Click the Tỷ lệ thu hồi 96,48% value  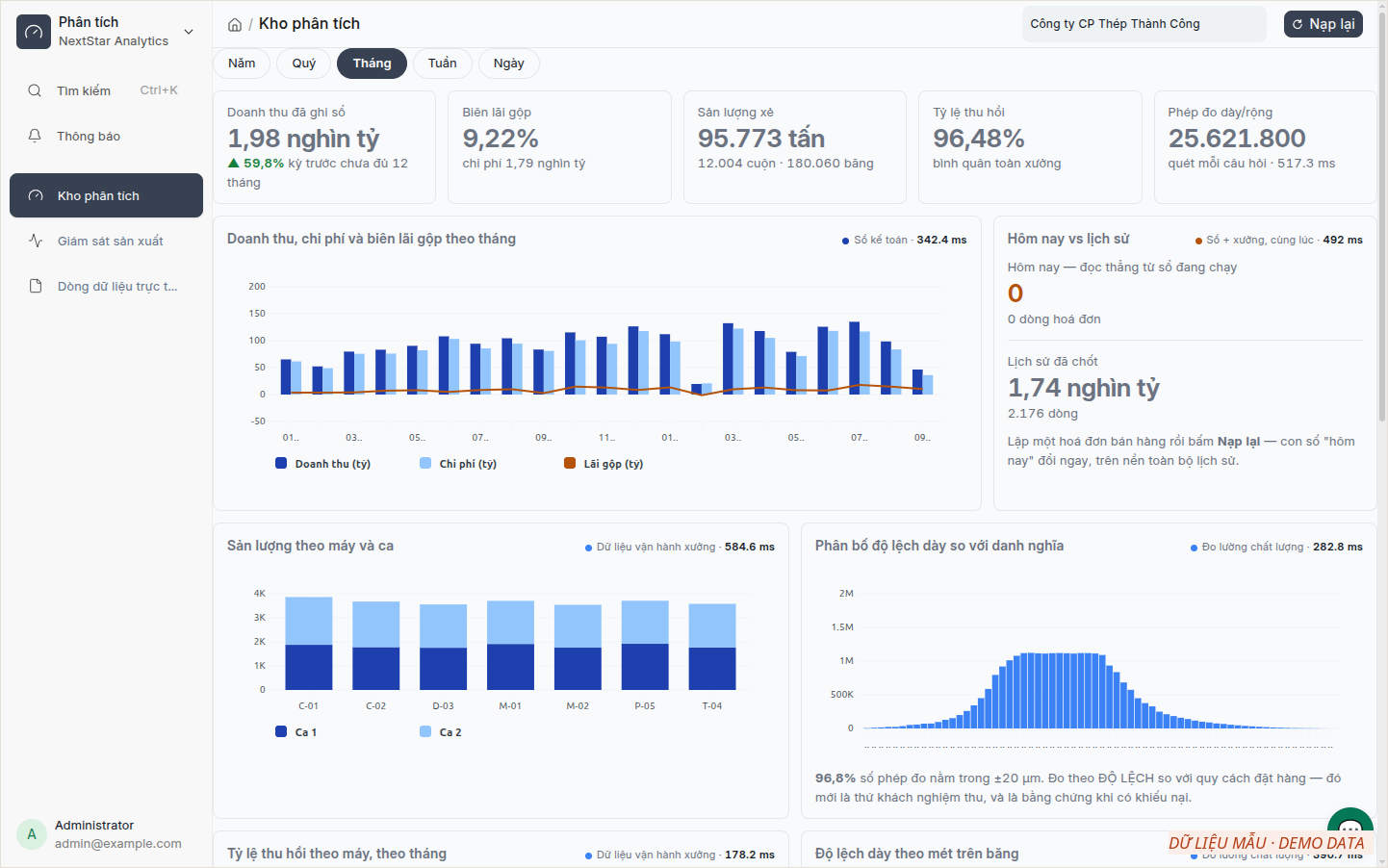(979, 139)
